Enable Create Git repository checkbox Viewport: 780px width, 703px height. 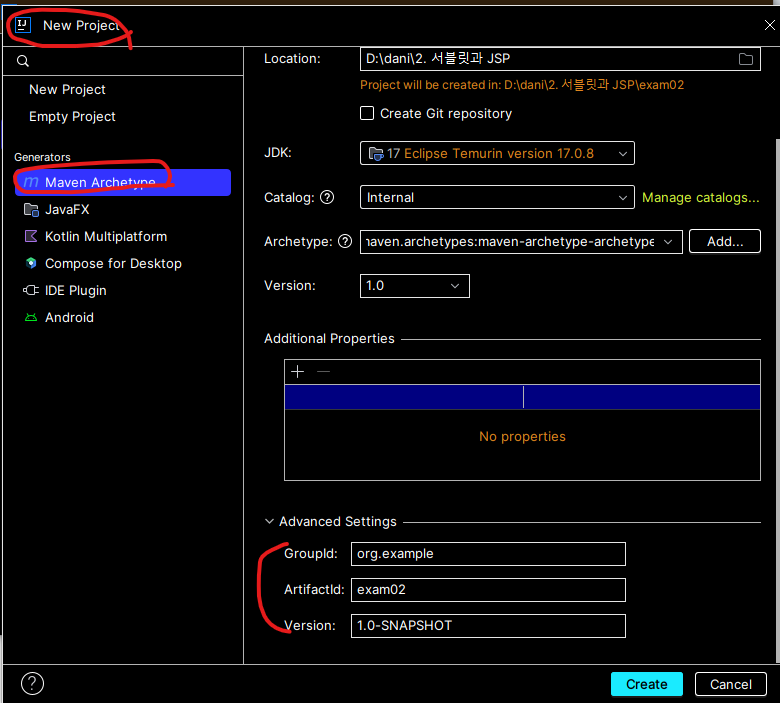(367, 113)
